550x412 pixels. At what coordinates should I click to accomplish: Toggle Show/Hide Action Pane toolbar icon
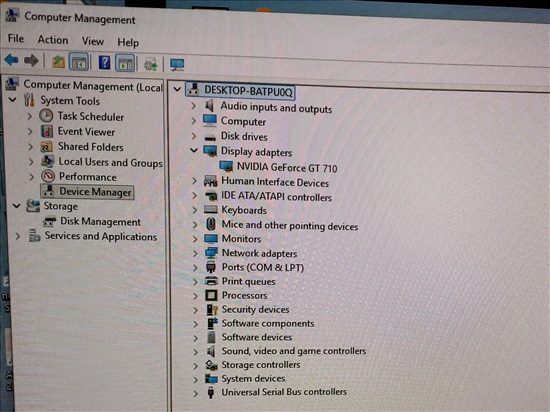pyautogui.click(x=126, y=63)
